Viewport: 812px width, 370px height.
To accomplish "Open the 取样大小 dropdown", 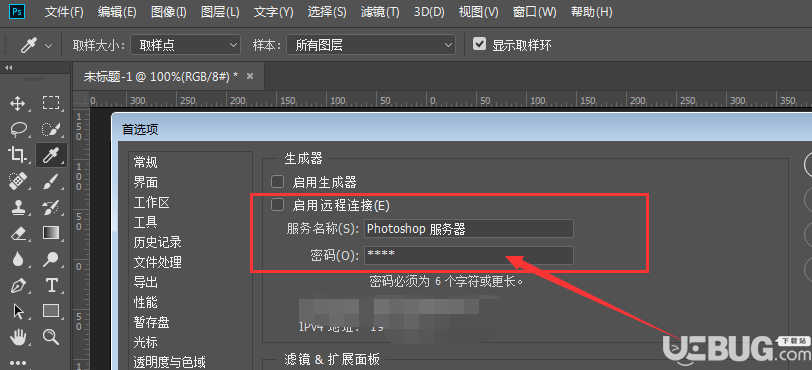I will [185, 45].
